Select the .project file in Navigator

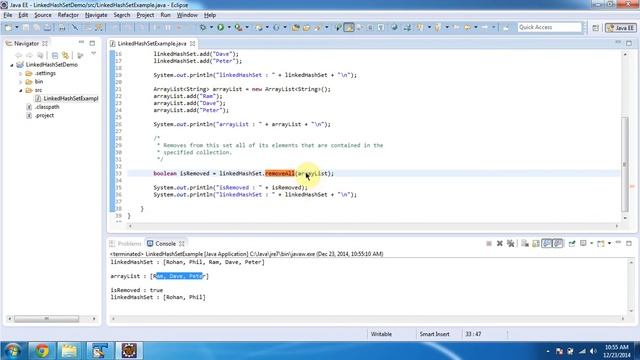(44, 116)
